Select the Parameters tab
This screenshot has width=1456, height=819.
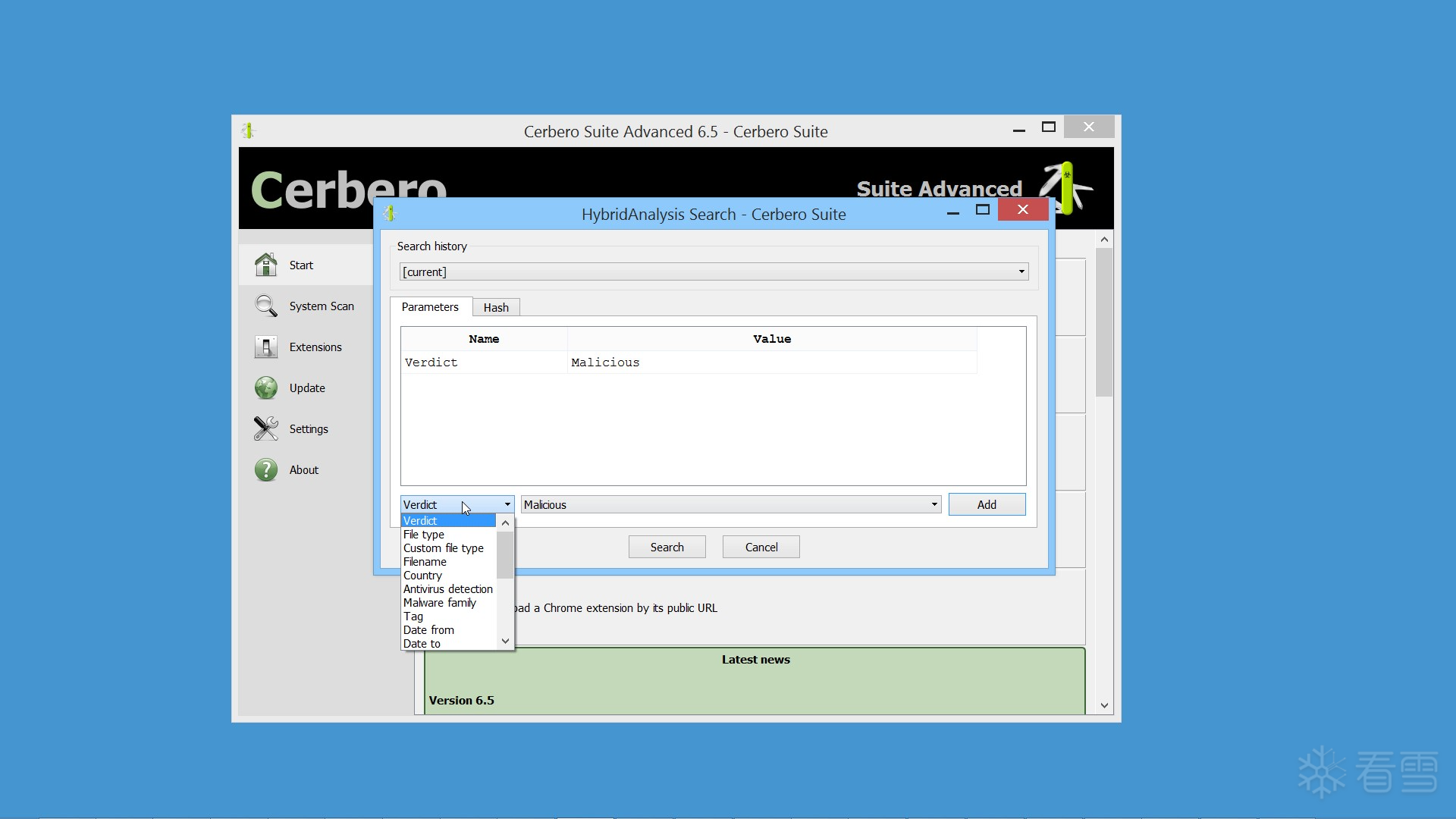click(x=430, y=307)
